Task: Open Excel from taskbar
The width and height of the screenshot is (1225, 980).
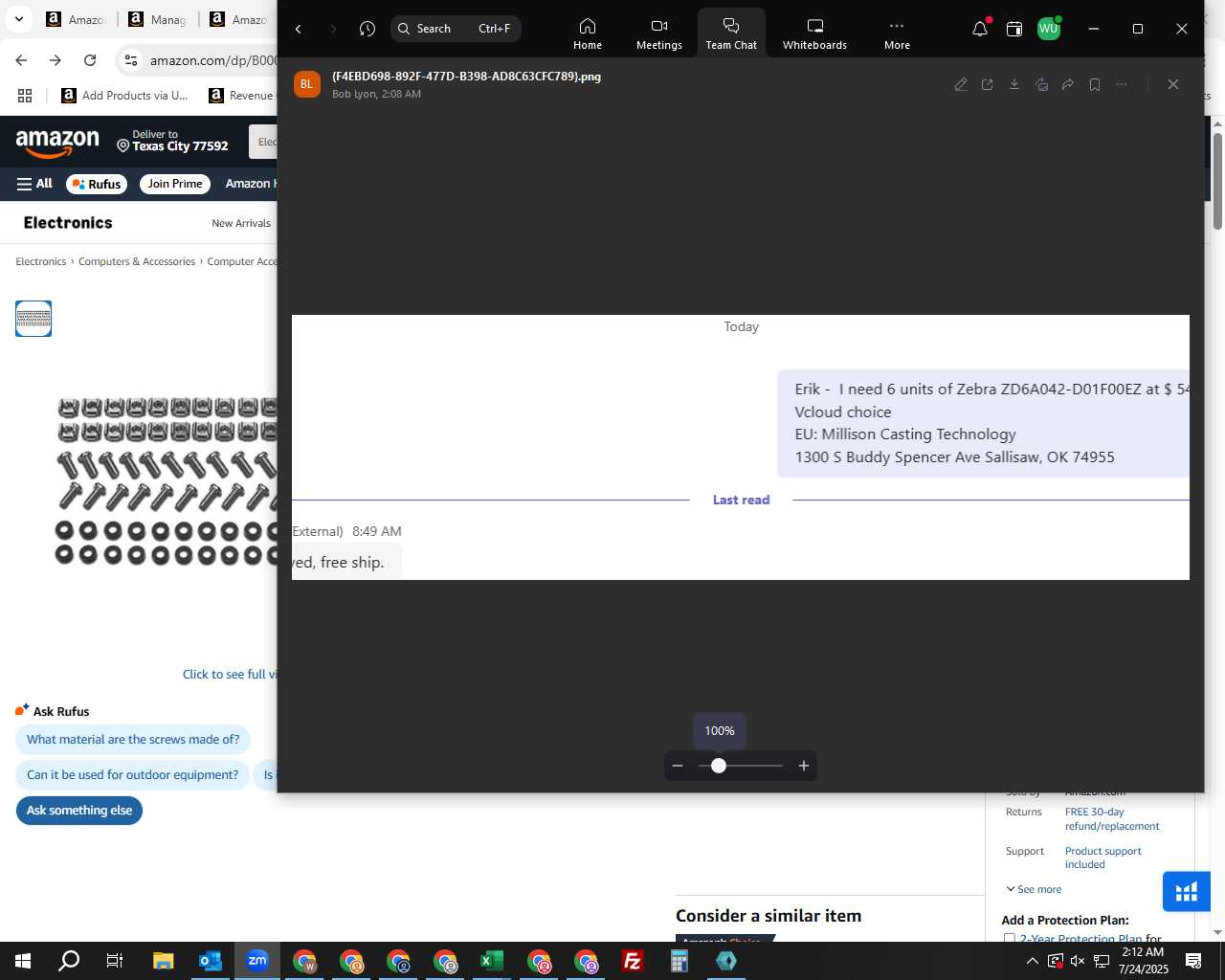Action: 492,961
